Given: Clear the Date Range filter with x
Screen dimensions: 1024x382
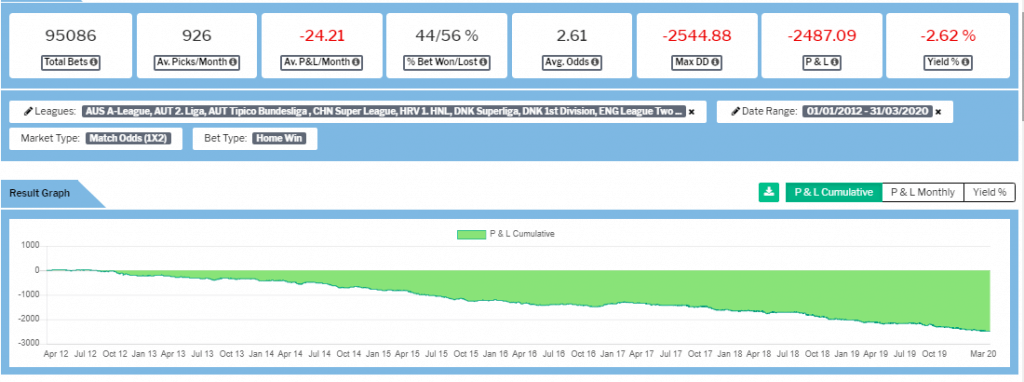Looking at the screenshot, I should click(x=938, y=112).
